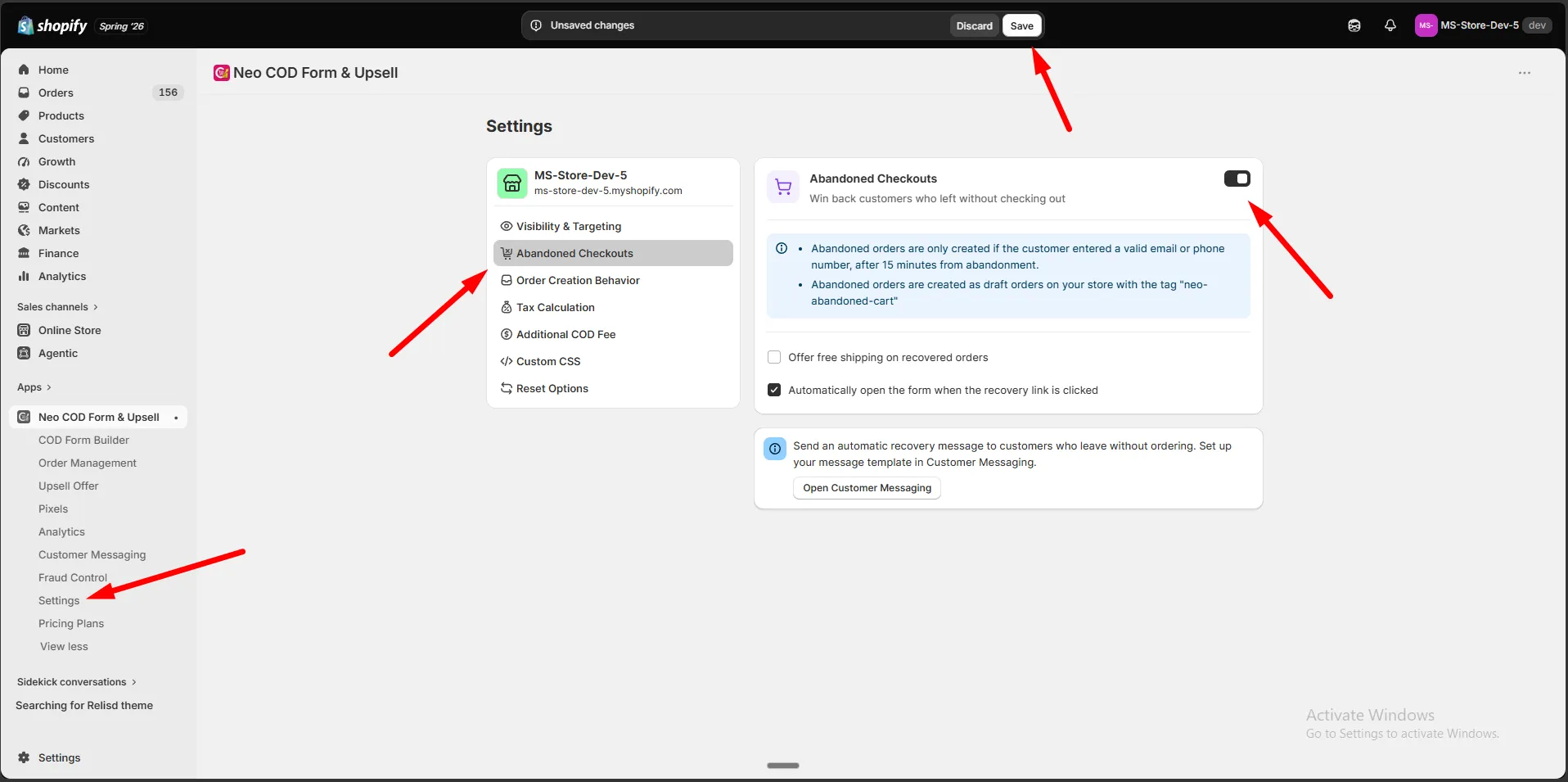Viewport: 1568px width, 782px height.
Task: Uncheck Automatically open the form option
Action: [x=774, y=390]
